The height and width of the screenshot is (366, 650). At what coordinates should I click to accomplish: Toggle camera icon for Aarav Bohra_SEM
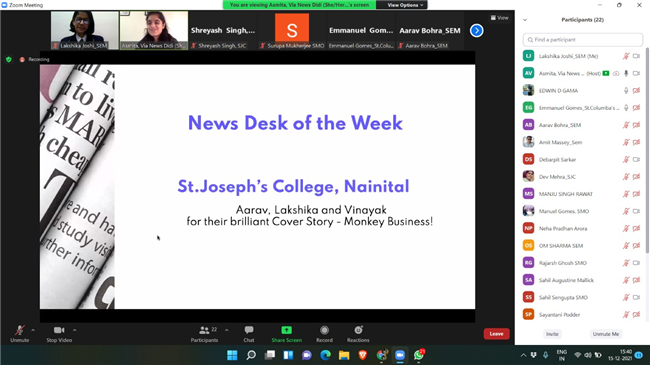pyautogui.click(x=636, y=125)
